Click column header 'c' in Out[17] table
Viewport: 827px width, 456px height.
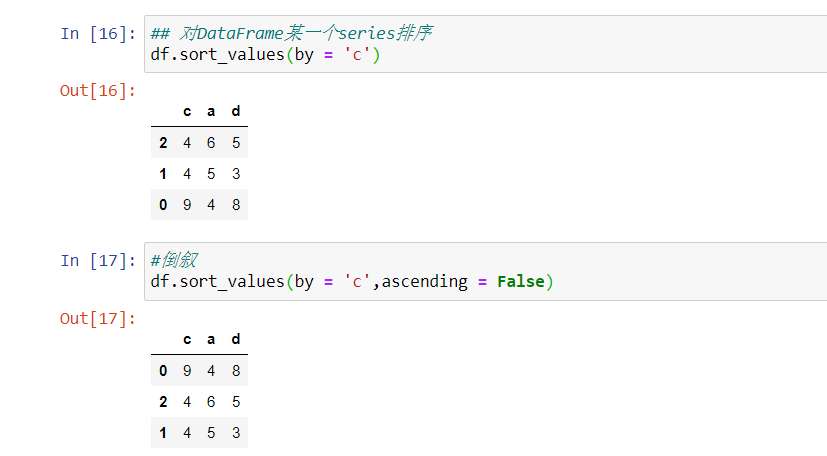(x=187, y=340)
